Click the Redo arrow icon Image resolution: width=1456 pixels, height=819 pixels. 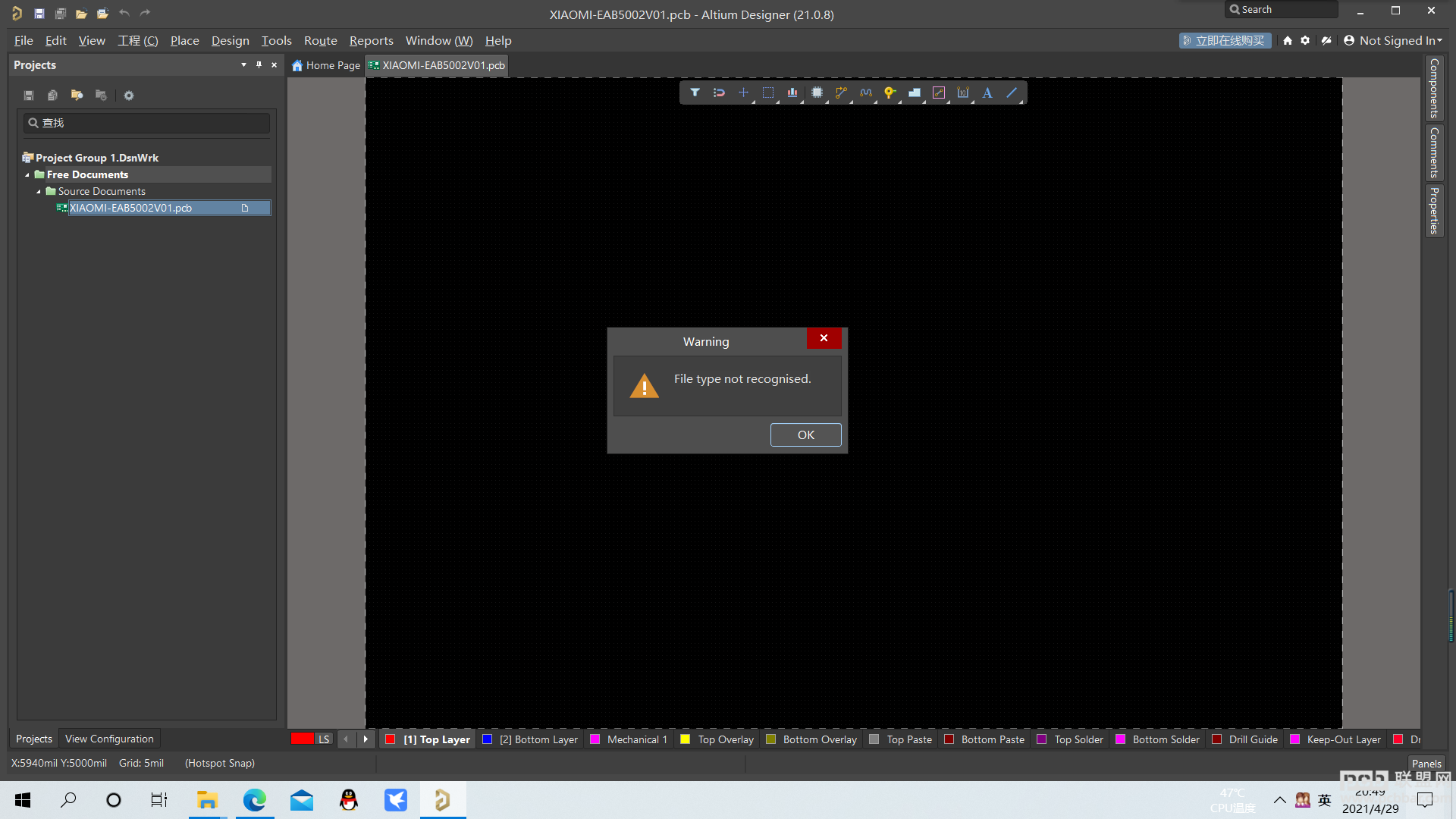(x=146, y=14)
